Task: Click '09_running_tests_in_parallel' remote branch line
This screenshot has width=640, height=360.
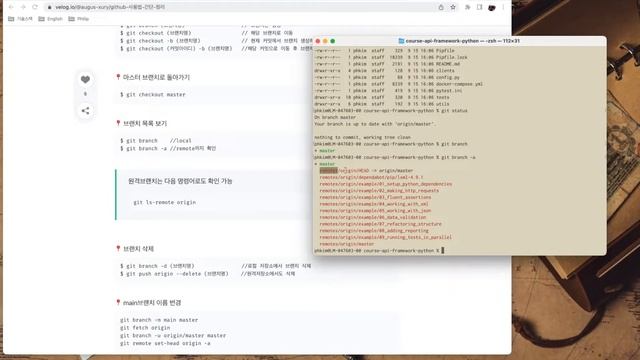Action: click(x=386, y=237)
